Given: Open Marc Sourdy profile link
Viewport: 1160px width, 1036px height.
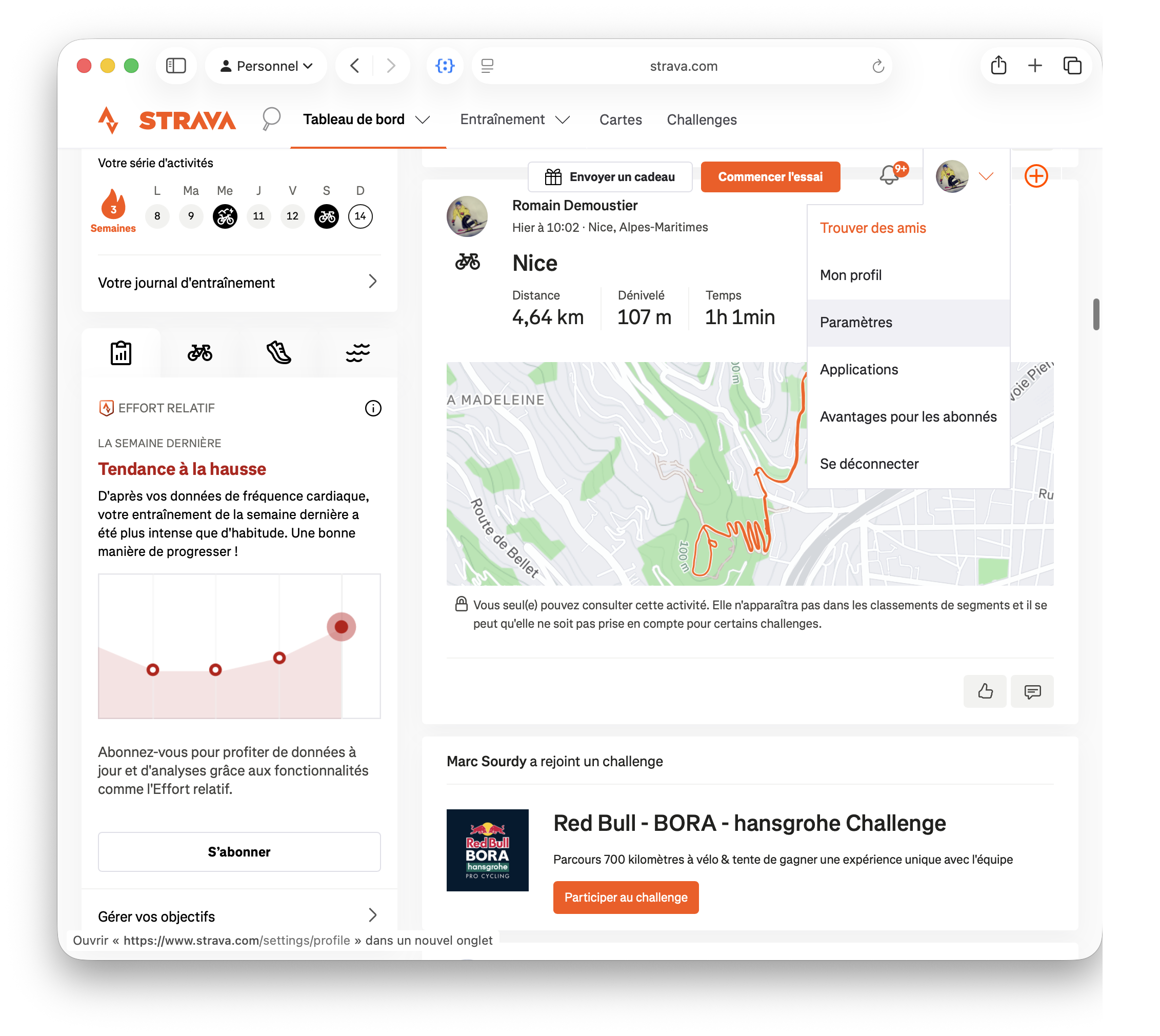Looking at the screenshot, I should [486, 762].
